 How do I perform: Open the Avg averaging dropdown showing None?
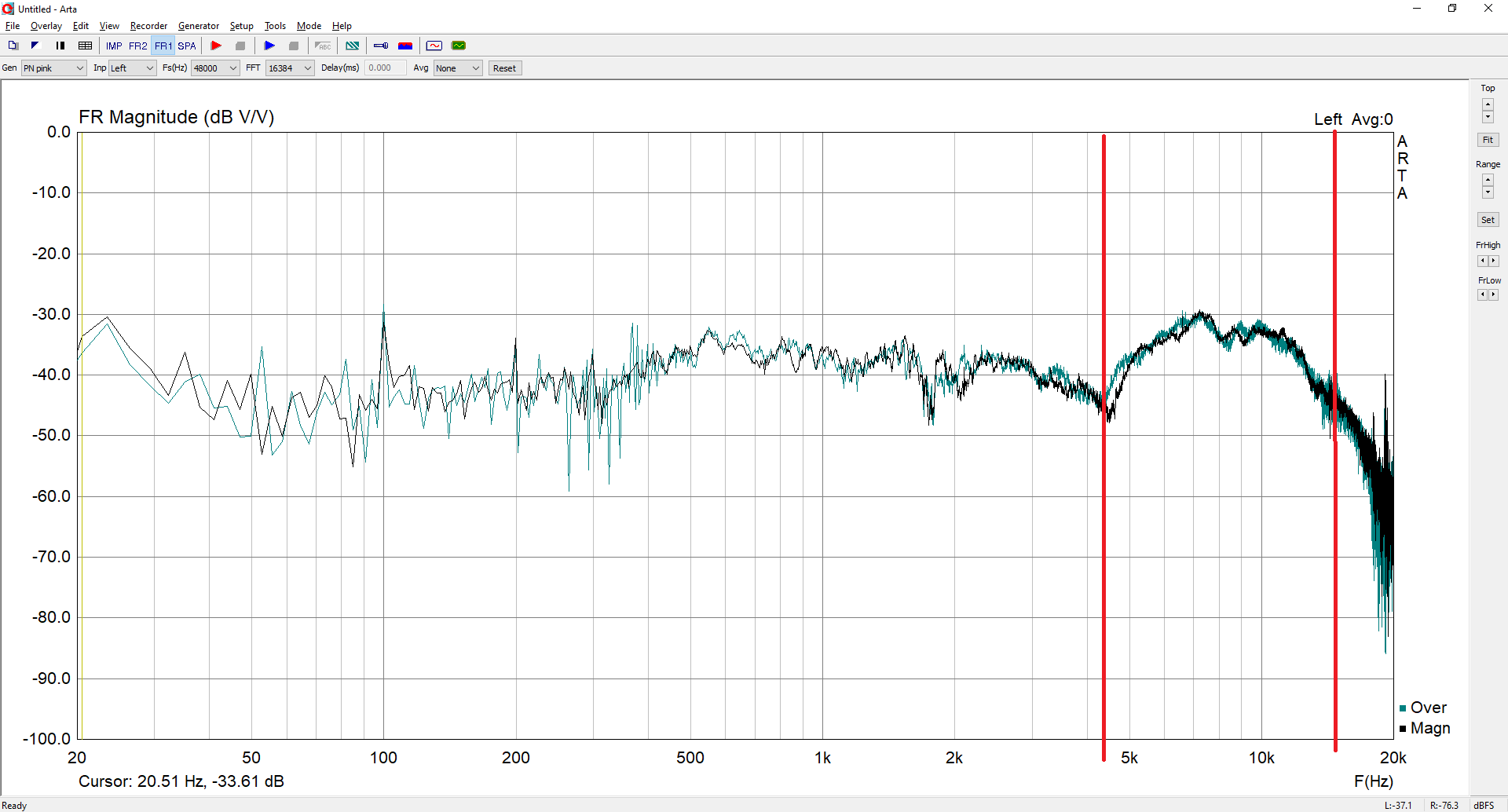[x=458, y=68]
